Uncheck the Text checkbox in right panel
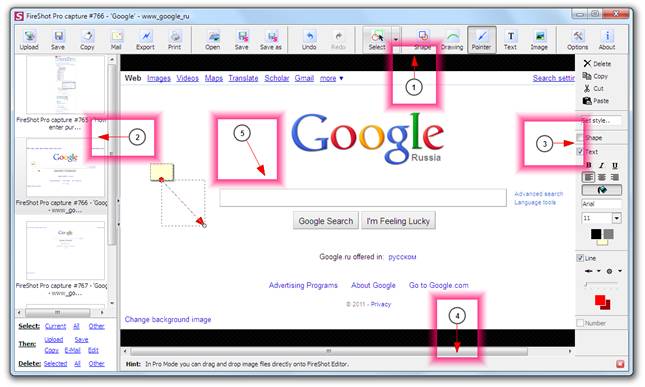 pyautogui.click(x=580, y=151)
